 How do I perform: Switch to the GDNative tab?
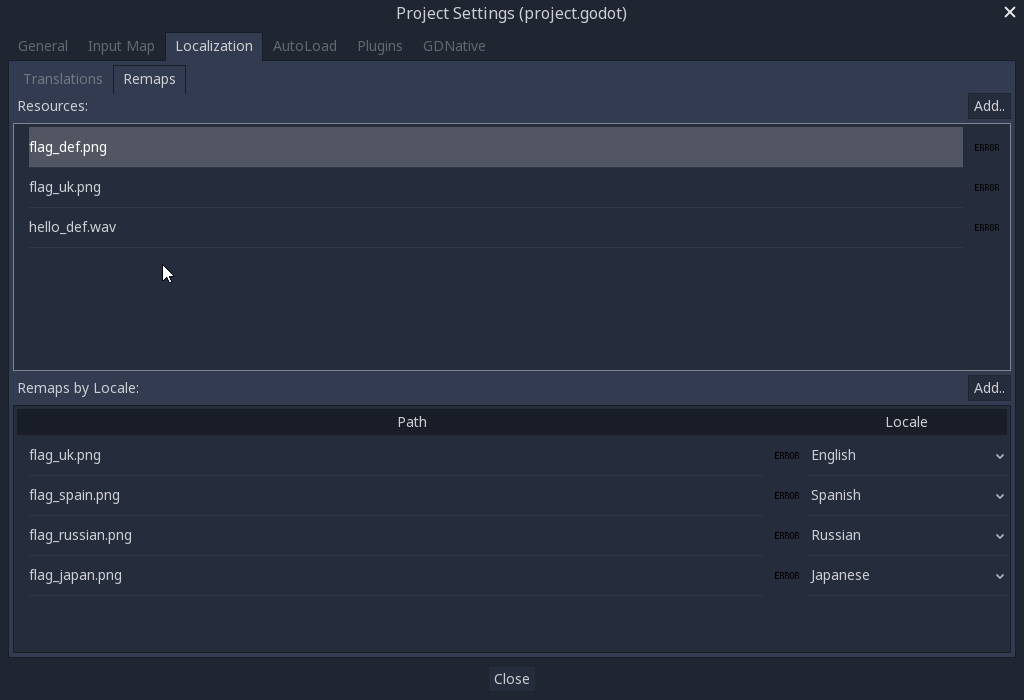(453, 46)
